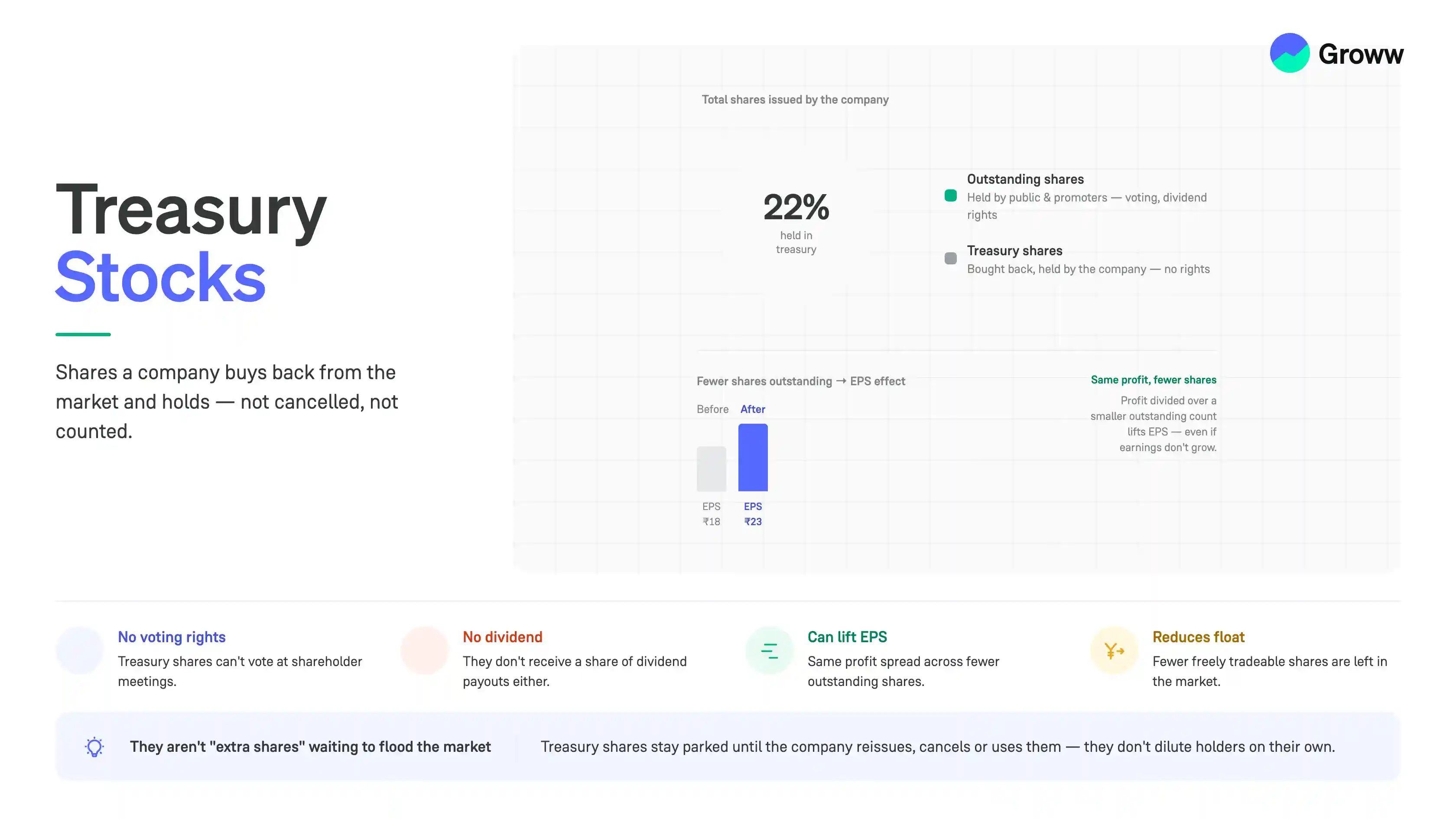Click the lightbulb tip icon
This screenshot has width=1456, height=819.
(94, 747)
